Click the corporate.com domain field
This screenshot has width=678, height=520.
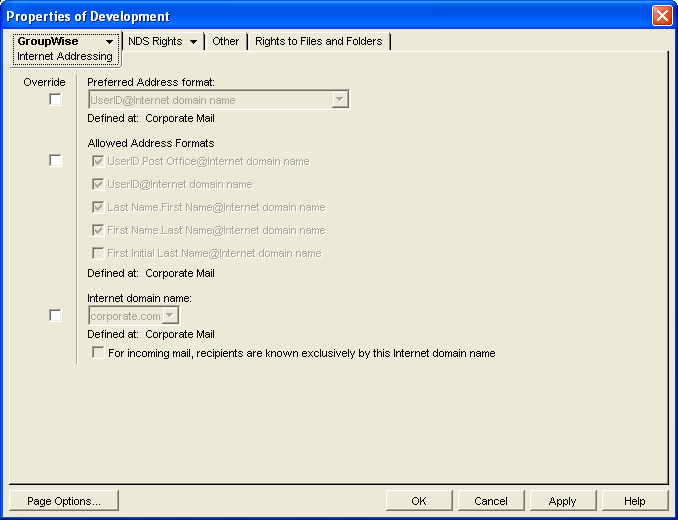pos(134,316)
